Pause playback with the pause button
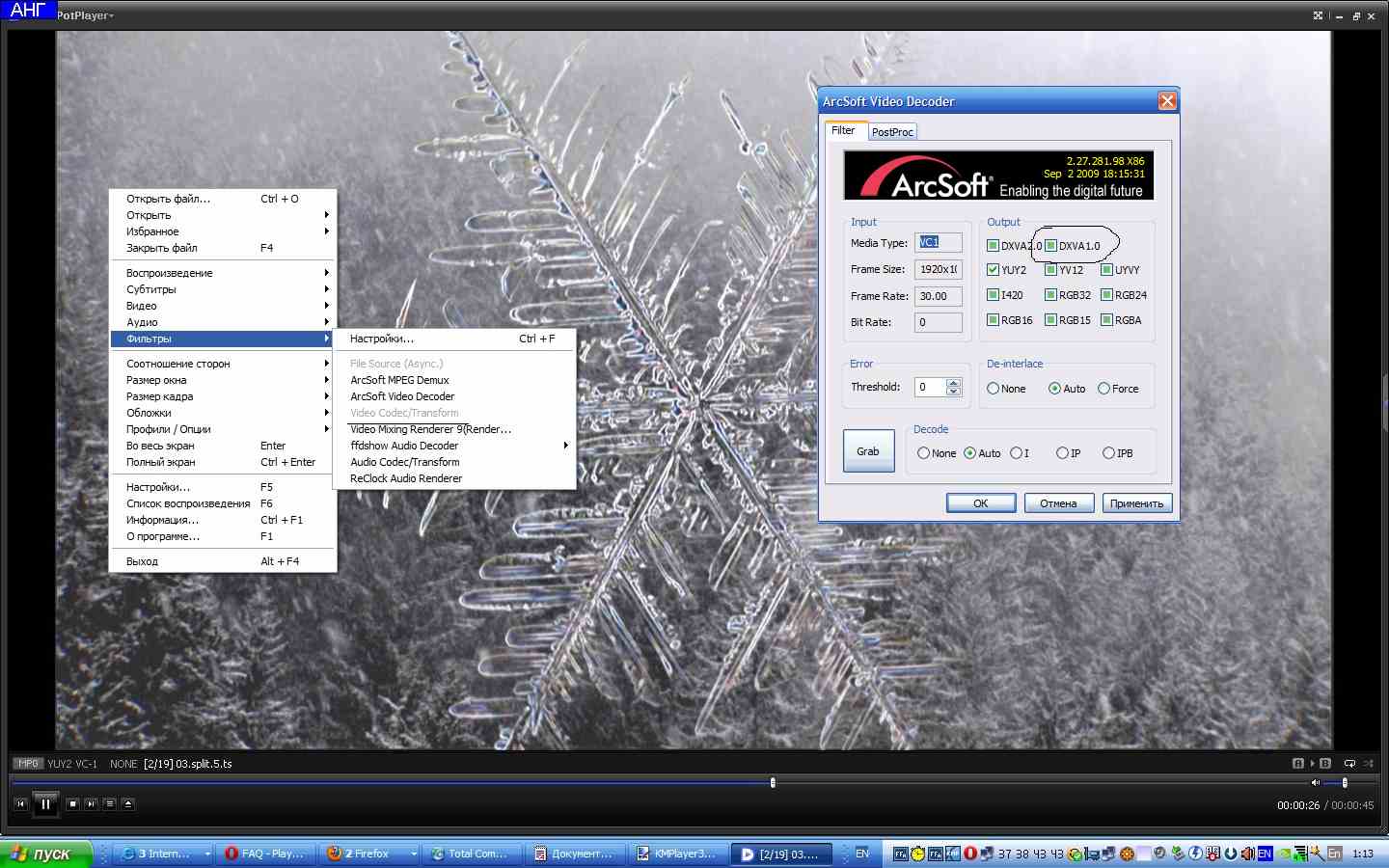Viewport: 1389px width, 868px height. tap(45, 803)
